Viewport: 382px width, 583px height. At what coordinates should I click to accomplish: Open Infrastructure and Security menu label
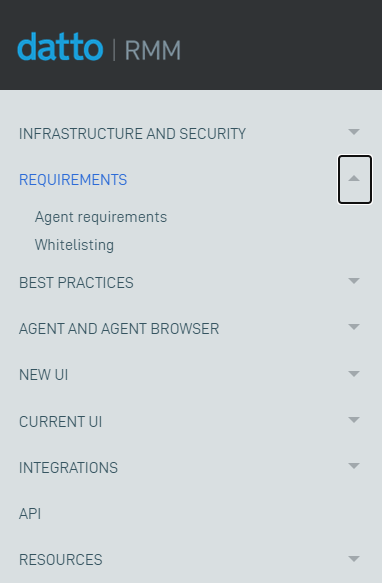132,134
